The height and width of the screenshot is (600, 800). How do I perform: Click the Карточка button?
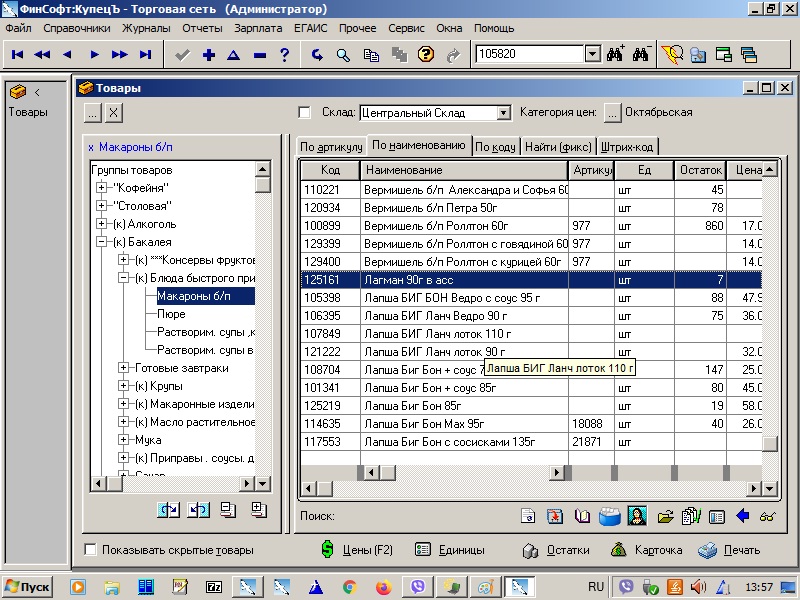(x=646, y=550)
